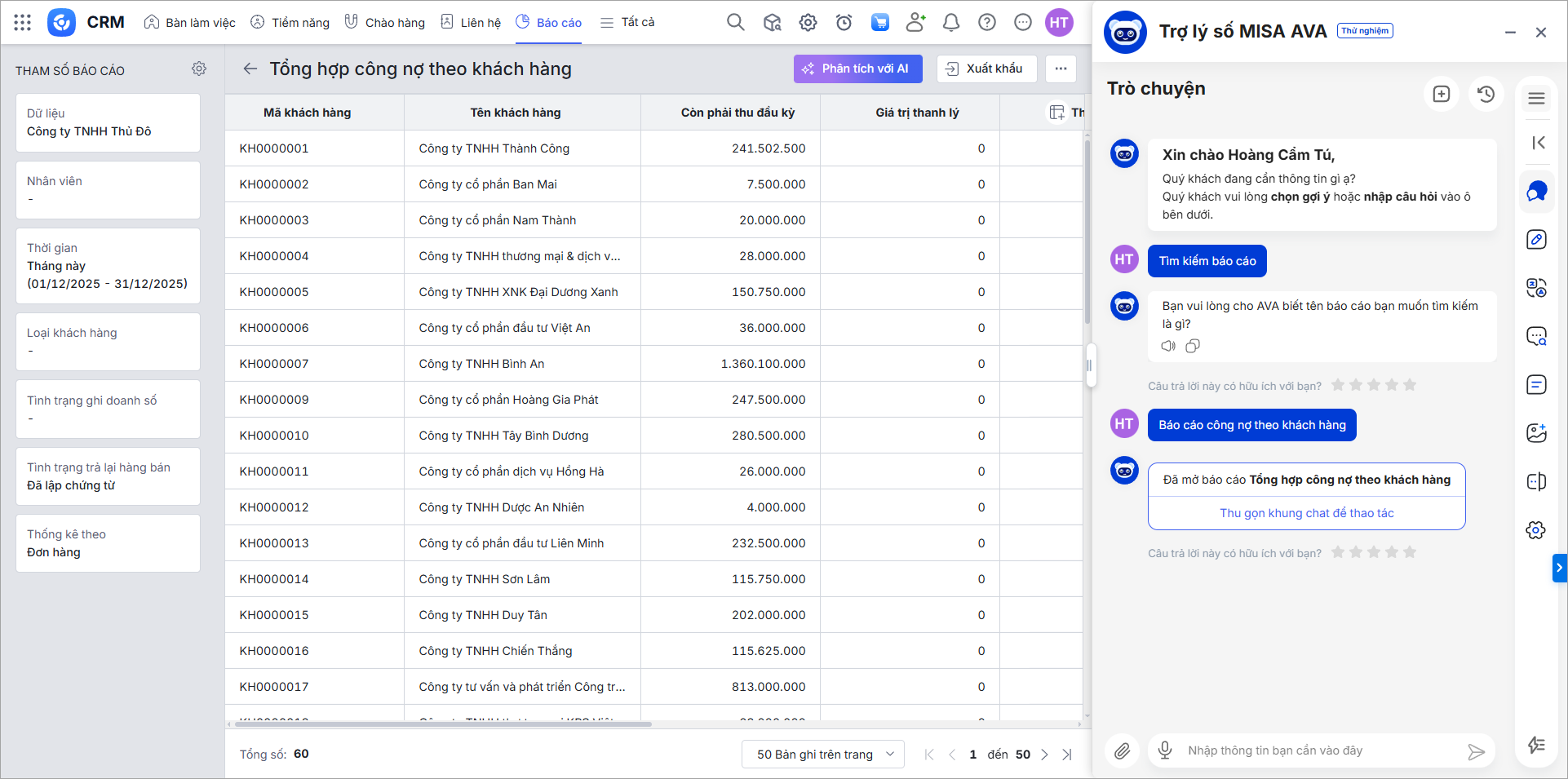Image resolution: width=1568 pixels, height=779 pixels.
Task: Click the search magnifier icon in header
Action: point(735,23)
